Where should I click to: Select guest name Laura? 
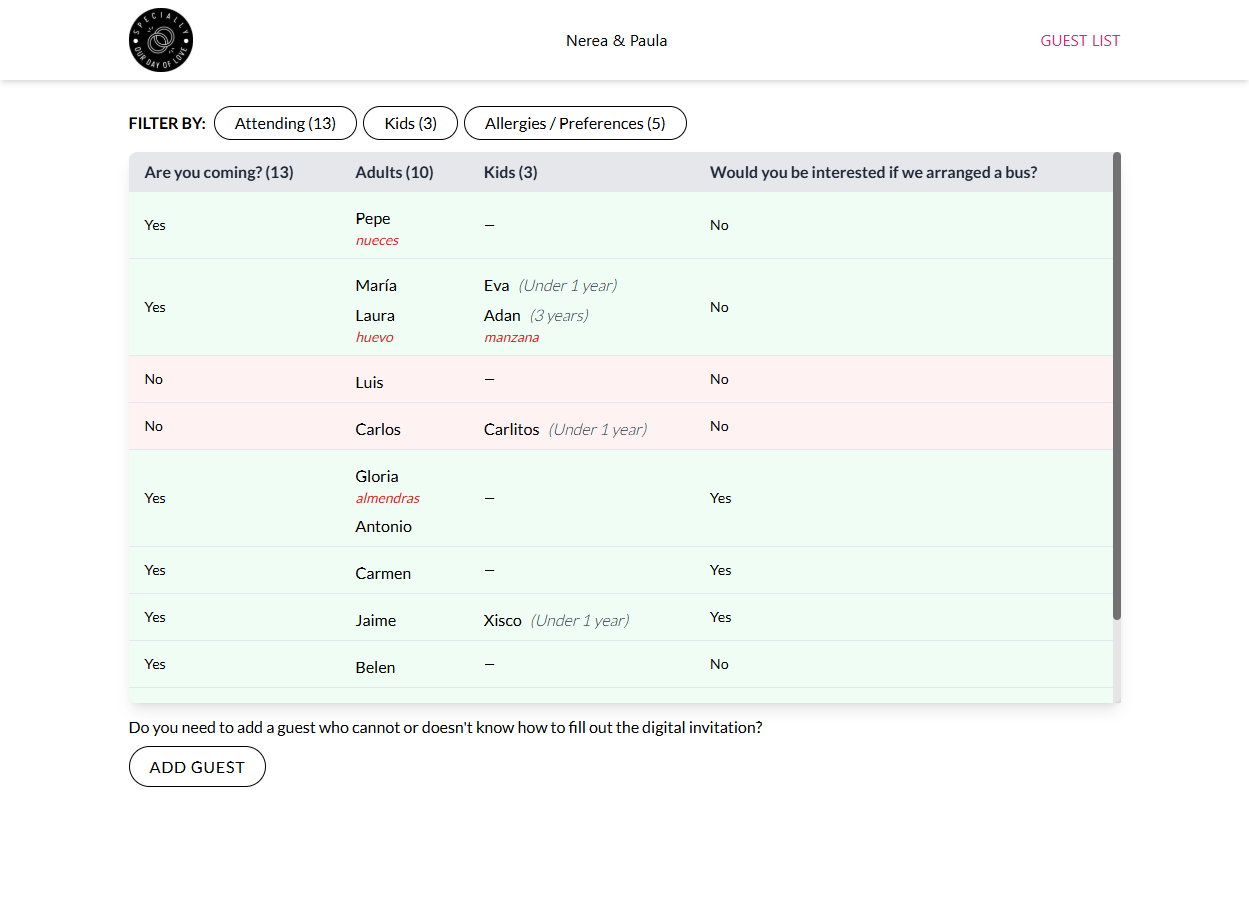click(375, 316)
